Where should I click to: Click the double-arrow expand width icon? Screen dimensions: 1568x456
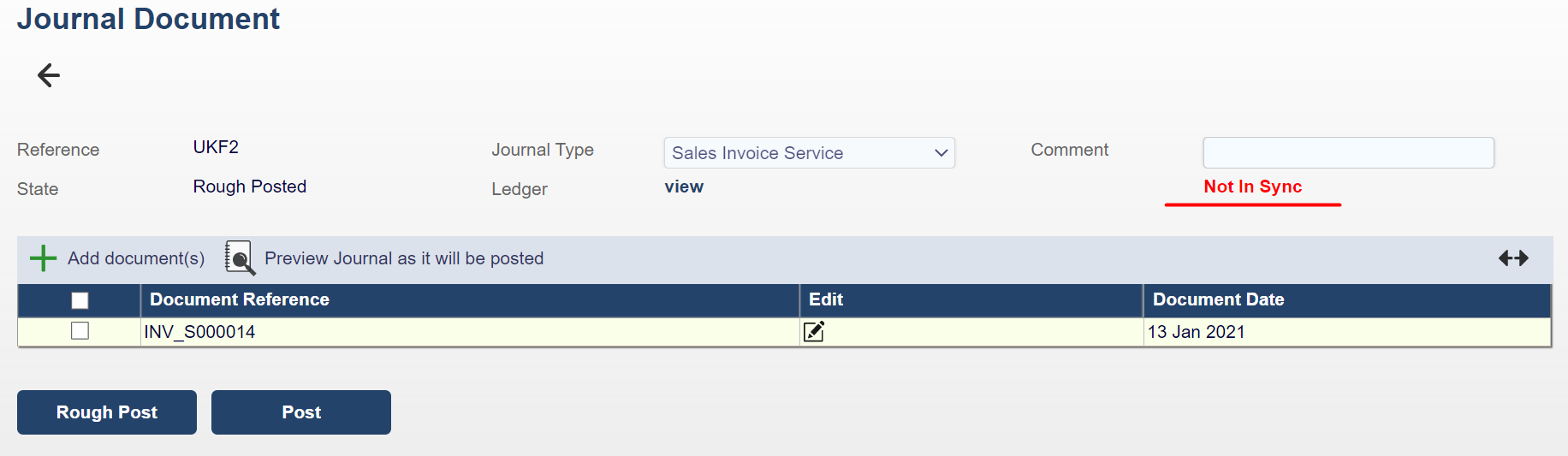[1513, 258]
